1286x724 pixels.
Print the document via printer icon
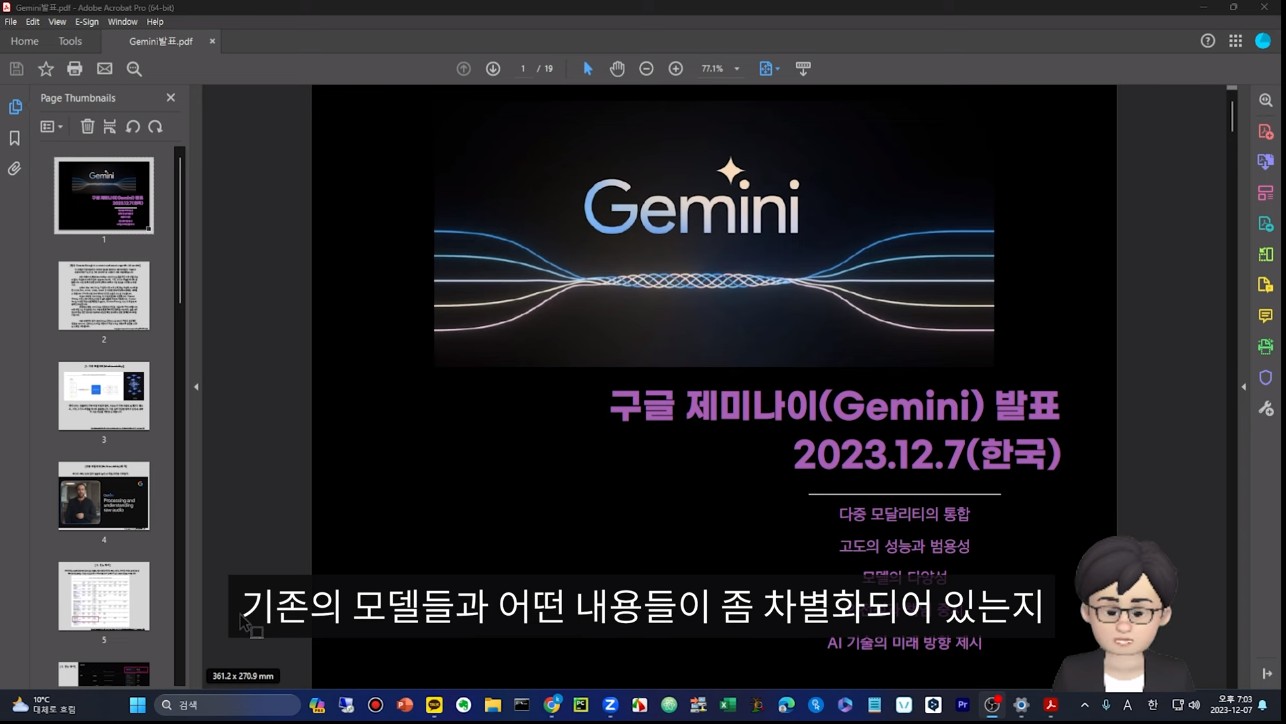[75, 69]
